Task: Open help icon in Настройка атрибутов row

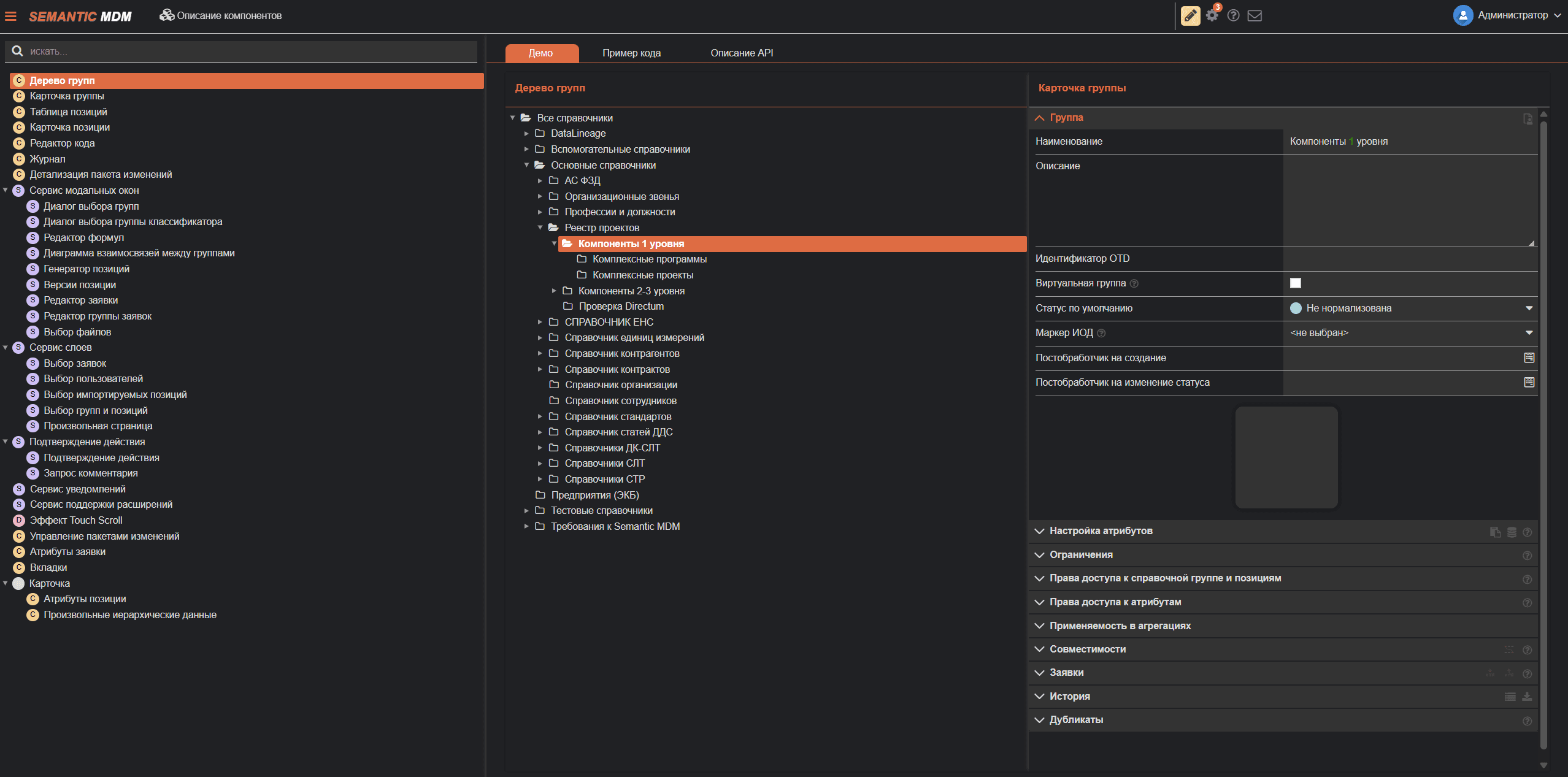Action: pyautogui.click(x=1528, y=532)
